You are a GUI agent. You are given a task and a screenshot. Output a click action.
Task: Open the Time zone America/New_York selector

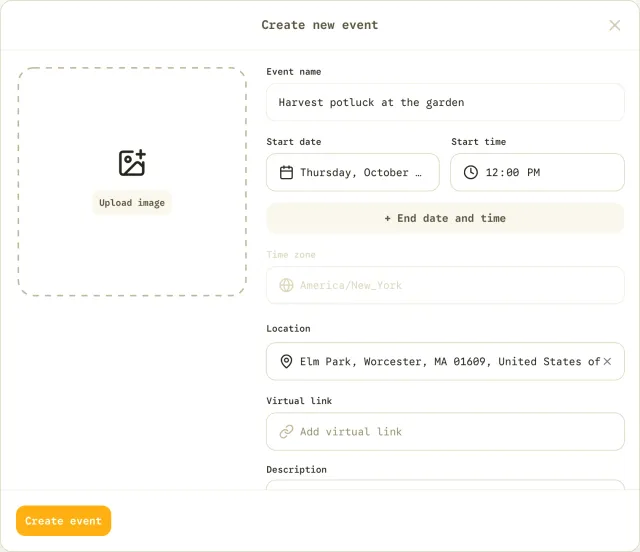pyautogui.click(x=445, y=285)
